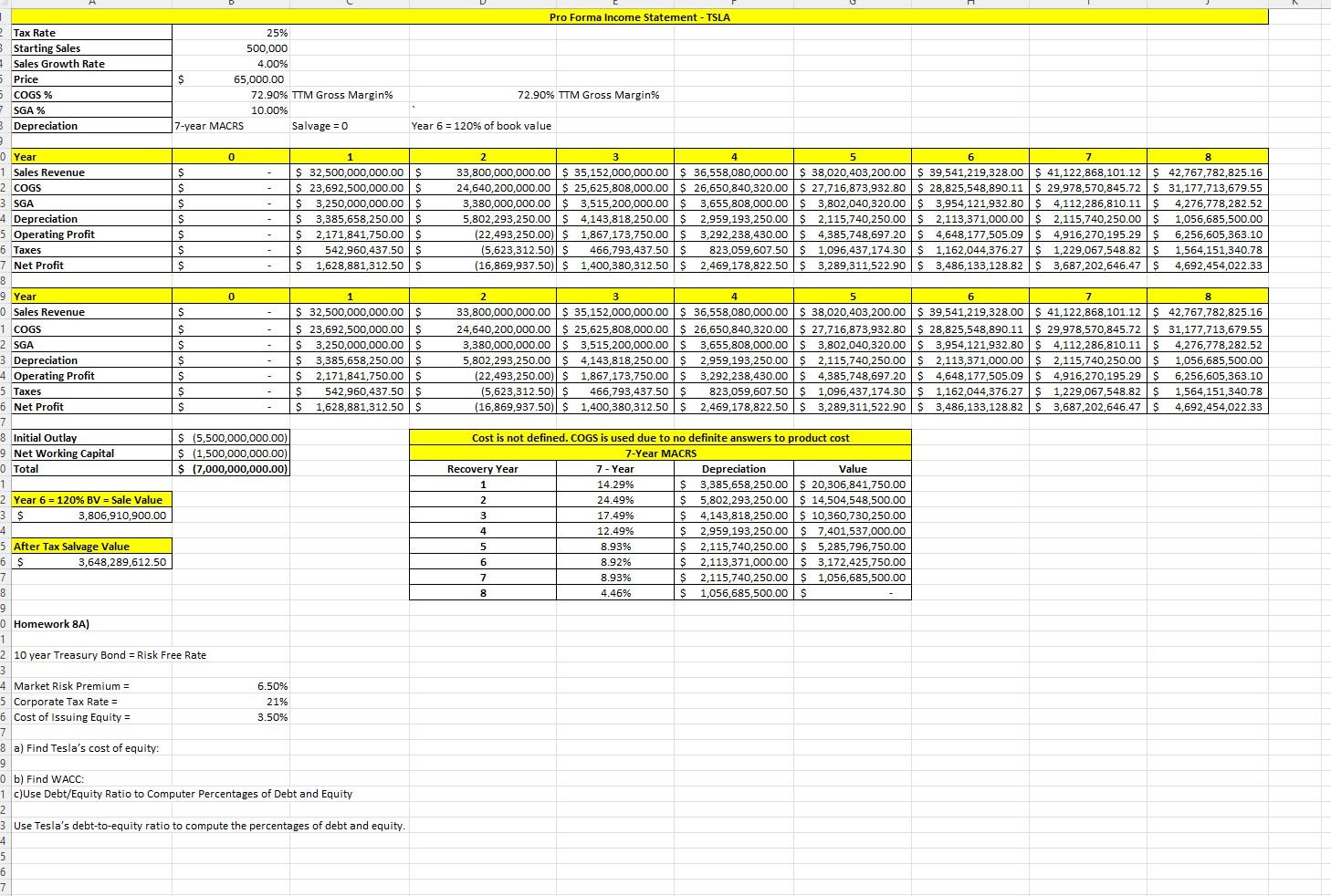
Task: Select the 3,806,910,900.00 sale value cell
Action: [91, 516]
